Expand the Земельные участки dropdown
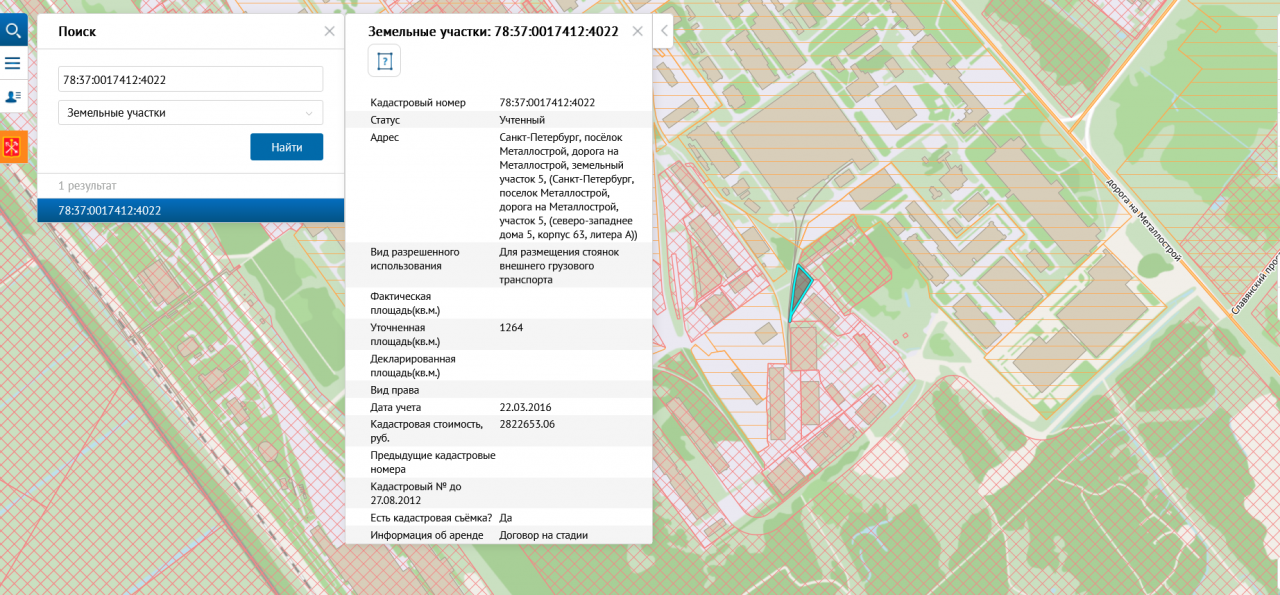1280x595 pixels. click(x=190, y=113)
